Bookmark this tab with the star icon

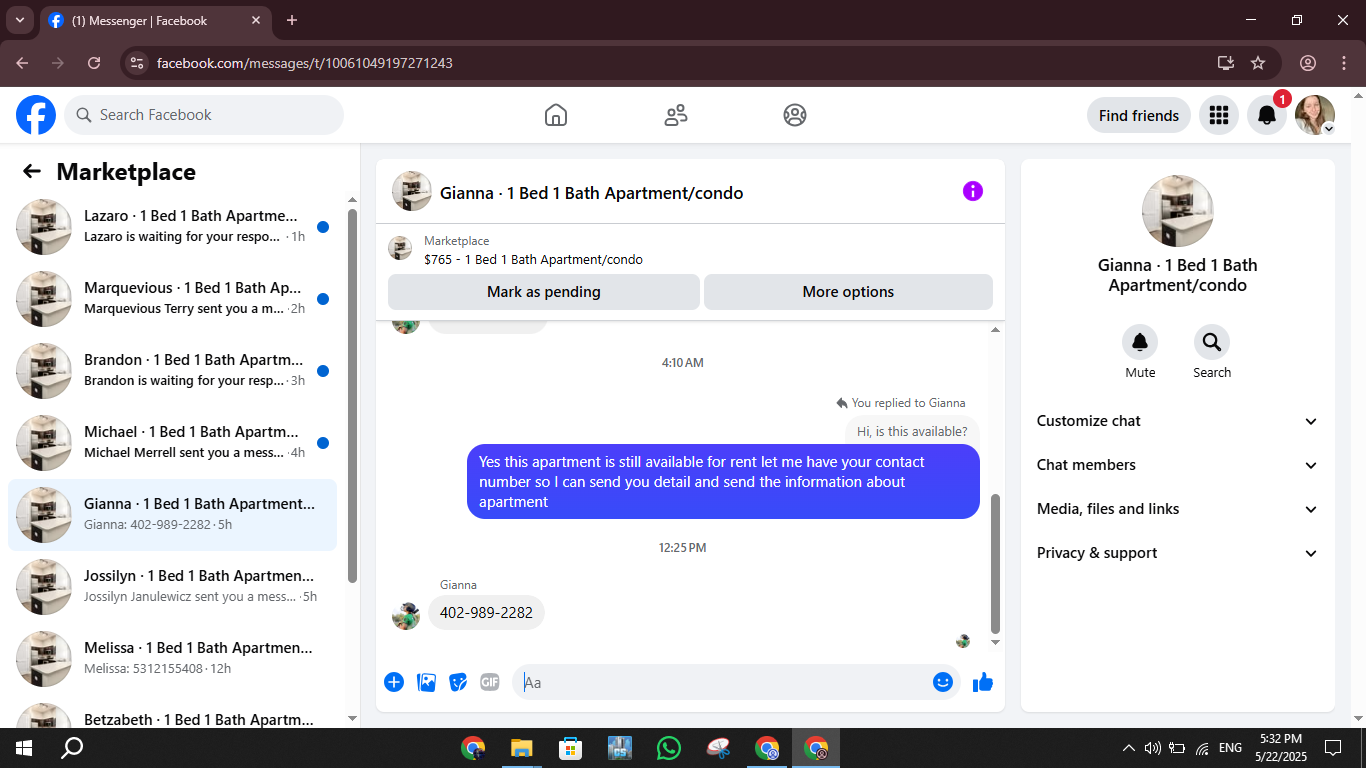(x=1258, y=63)
